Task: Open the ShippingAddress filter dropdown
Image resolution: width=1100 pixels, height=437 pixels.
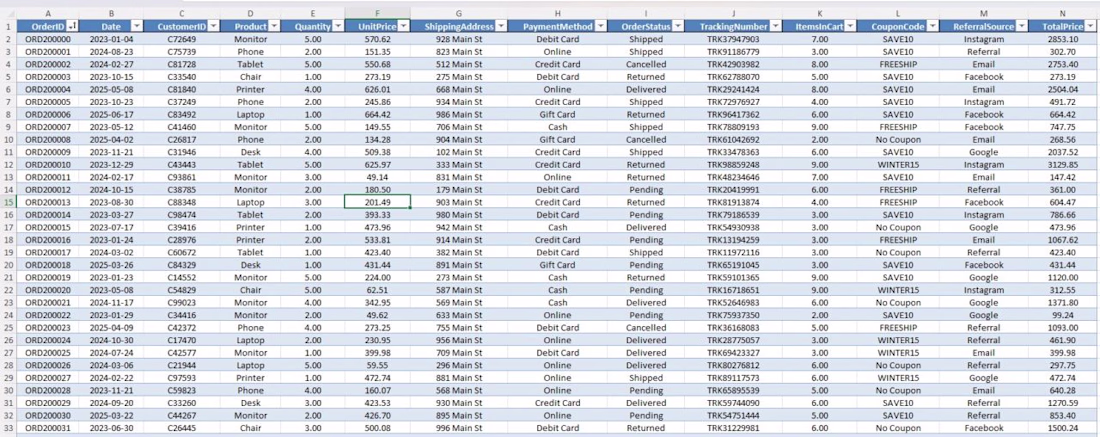Action: 500,27
